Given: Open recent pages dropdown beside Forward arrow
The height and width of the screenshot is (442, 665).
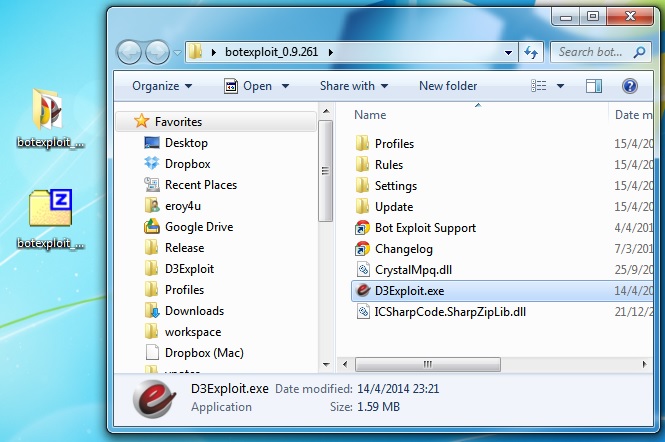Looking at the screenshot, I should pos(177,53).
